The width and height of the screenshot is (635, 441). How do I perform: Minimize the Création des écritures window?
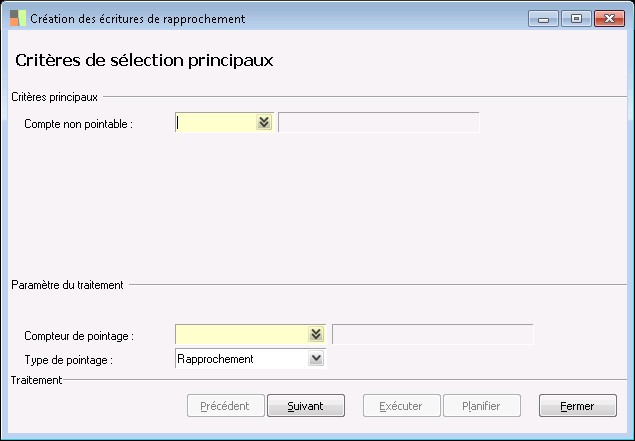[544, 18]
